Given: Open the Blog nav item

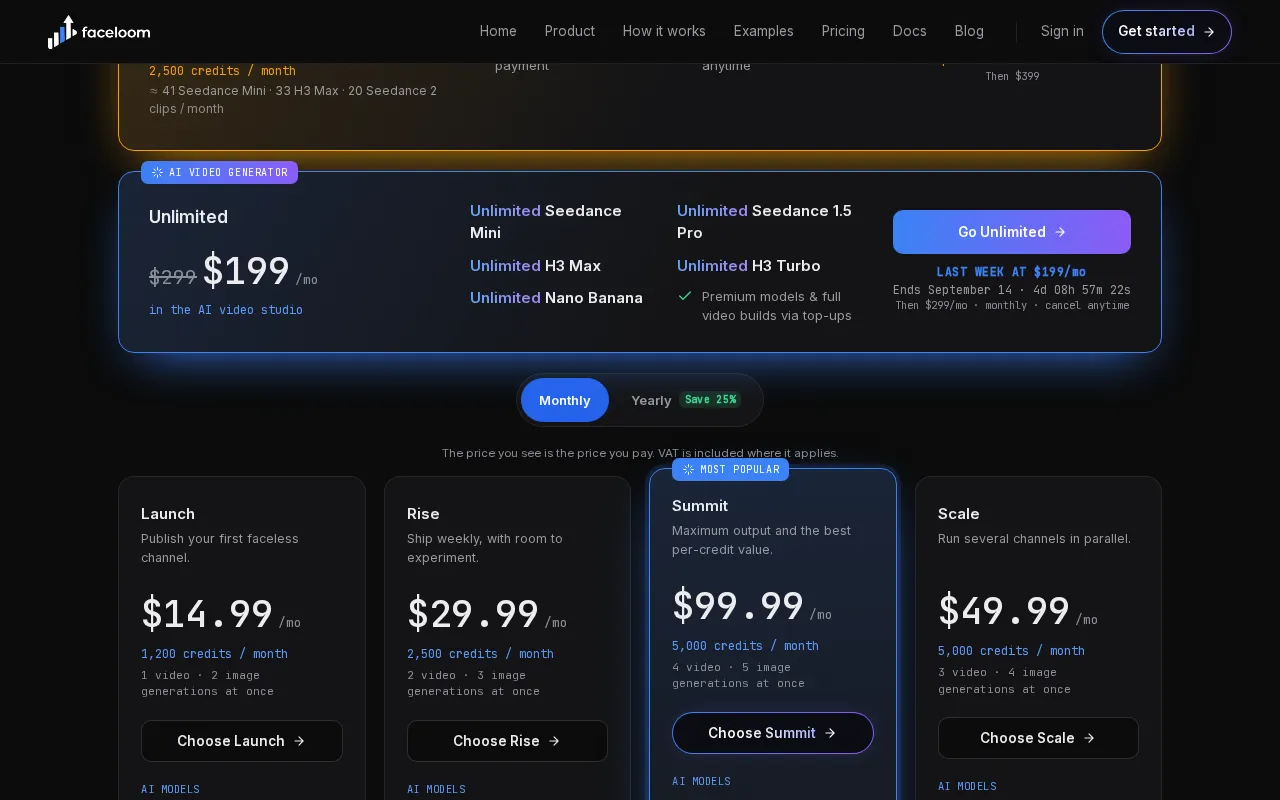Looking at the screenshot, I should point(969,31).
